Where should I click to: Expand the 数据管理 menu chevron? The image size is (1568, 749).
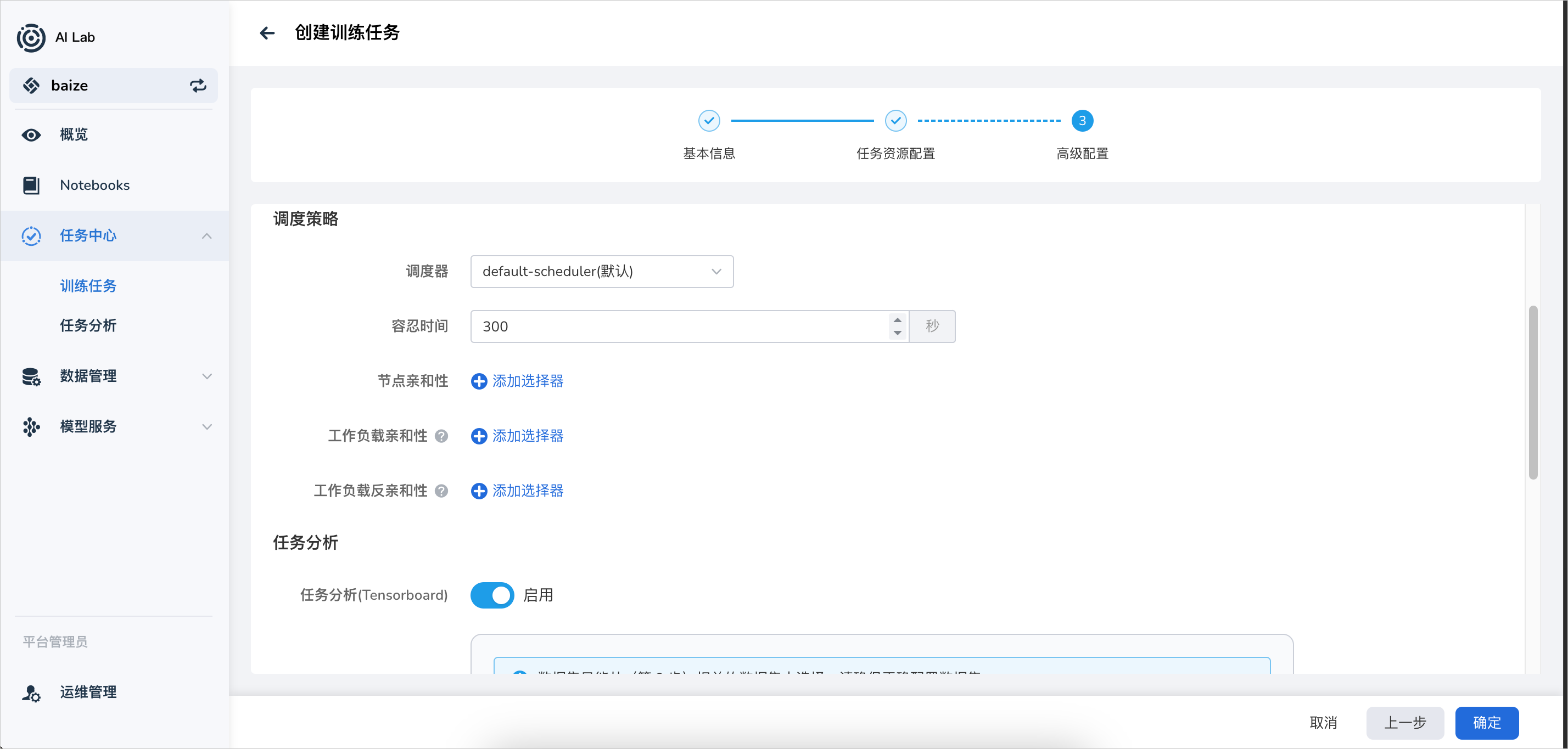(207, 376)
